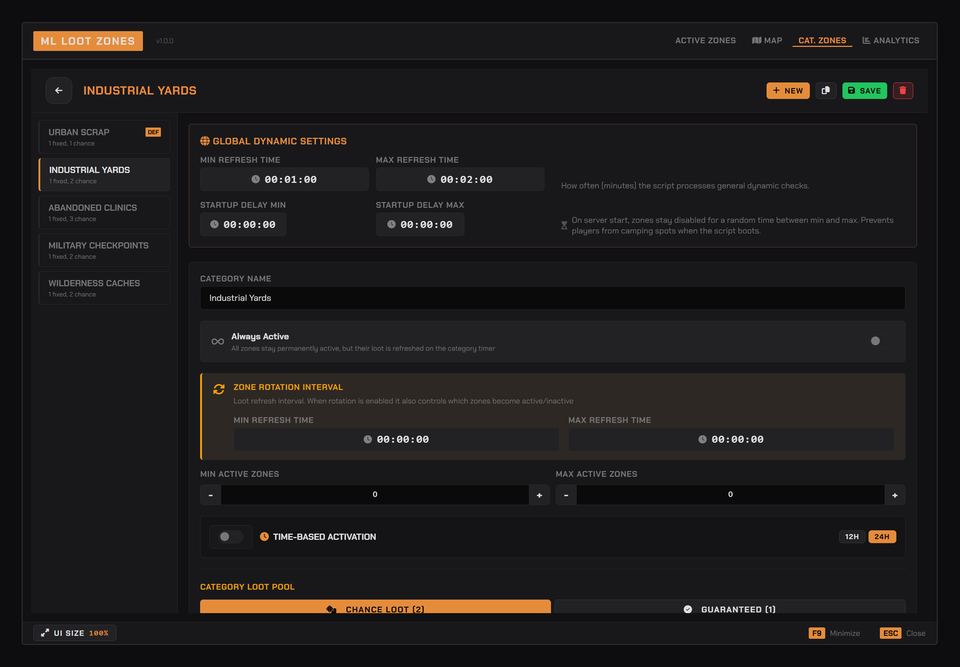Enable the Time-Based Activation switch

point(231,537)
